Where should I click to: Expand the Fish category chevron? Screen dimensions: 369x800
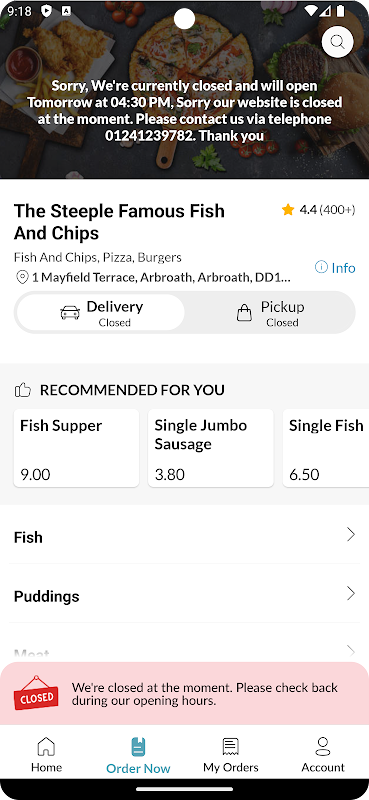351,535
